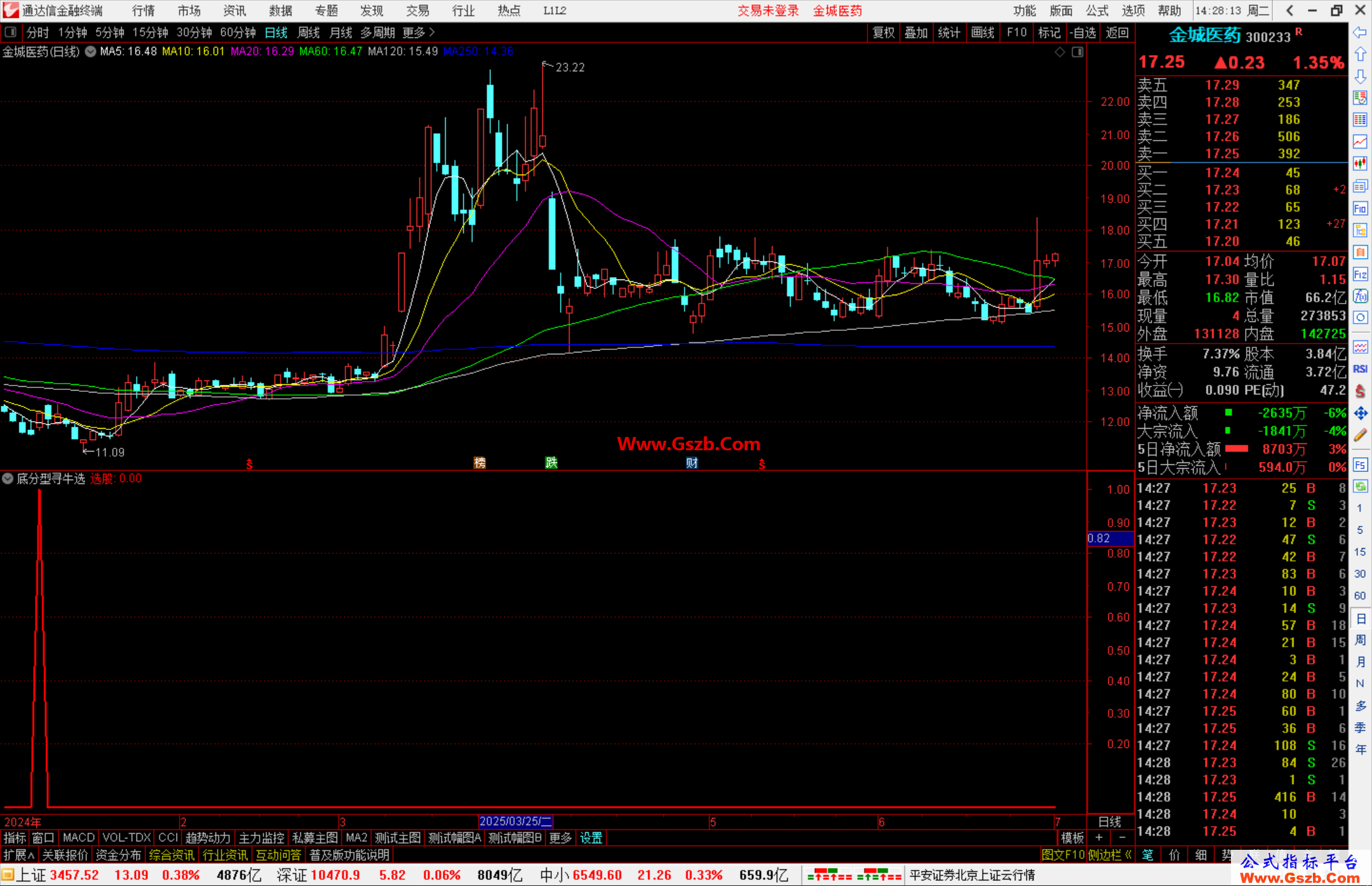Switch chart to 5分钟 period

(110, 32)
